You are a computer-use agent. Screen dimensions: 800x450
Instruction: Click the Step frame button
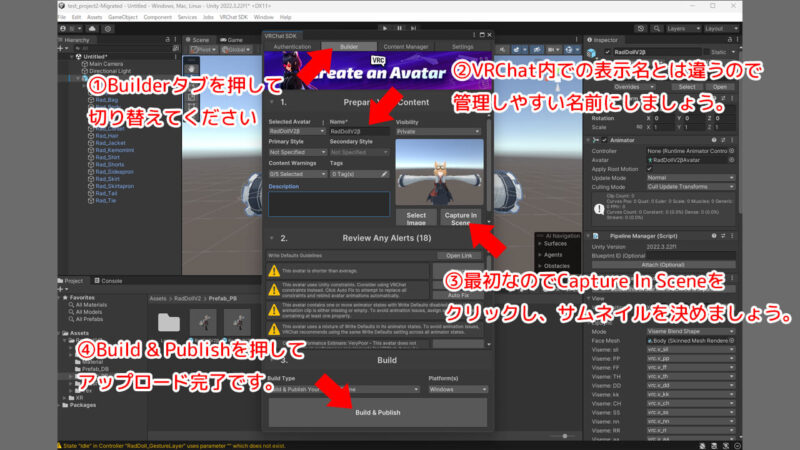pos(413,29)
